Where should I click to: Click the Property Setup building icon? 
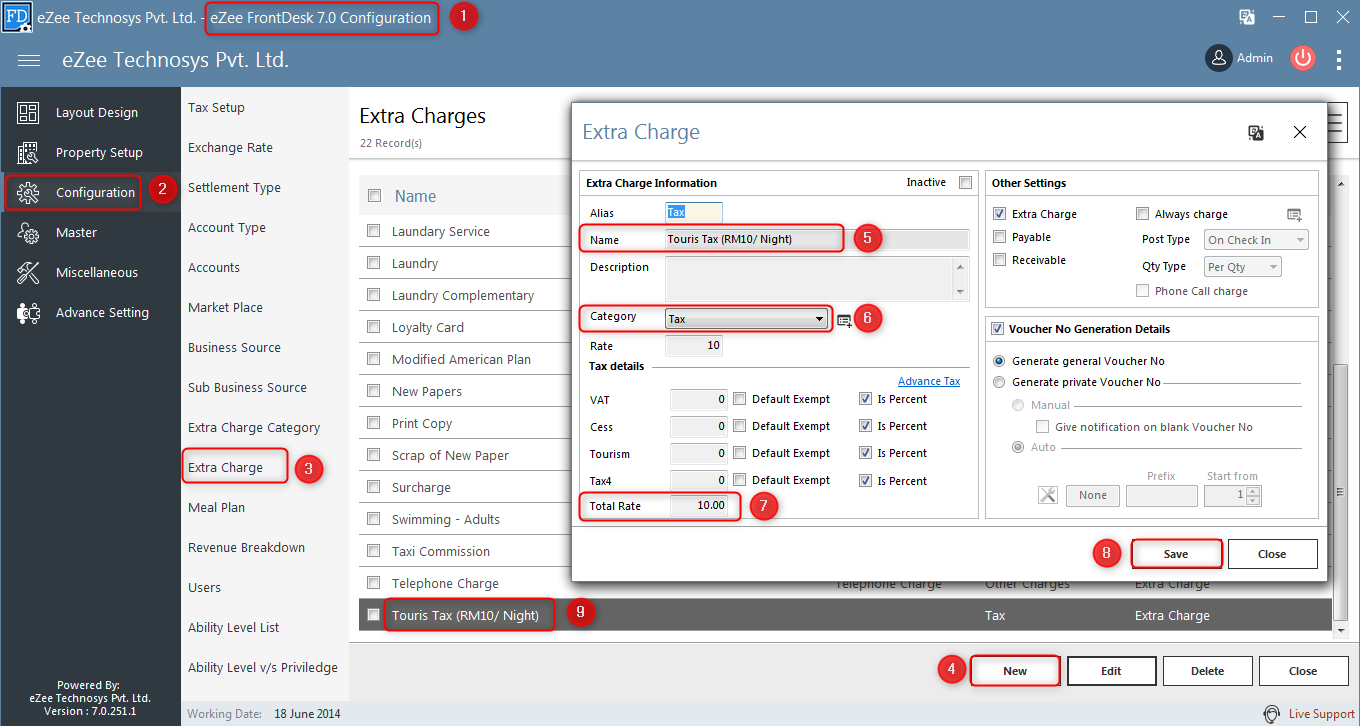pyautogui.click(x=28, y=153)
